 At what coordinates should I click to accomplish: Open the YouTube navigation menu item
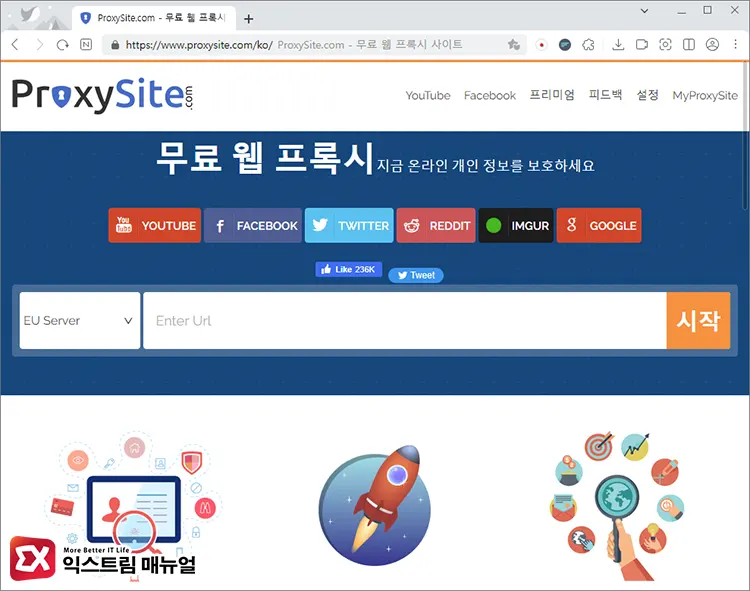coord(427,96)
